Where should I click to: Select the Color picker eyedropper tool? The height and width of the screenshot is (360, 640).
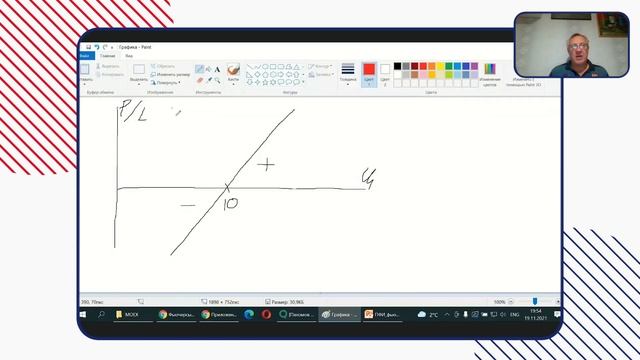click(209, 80)
